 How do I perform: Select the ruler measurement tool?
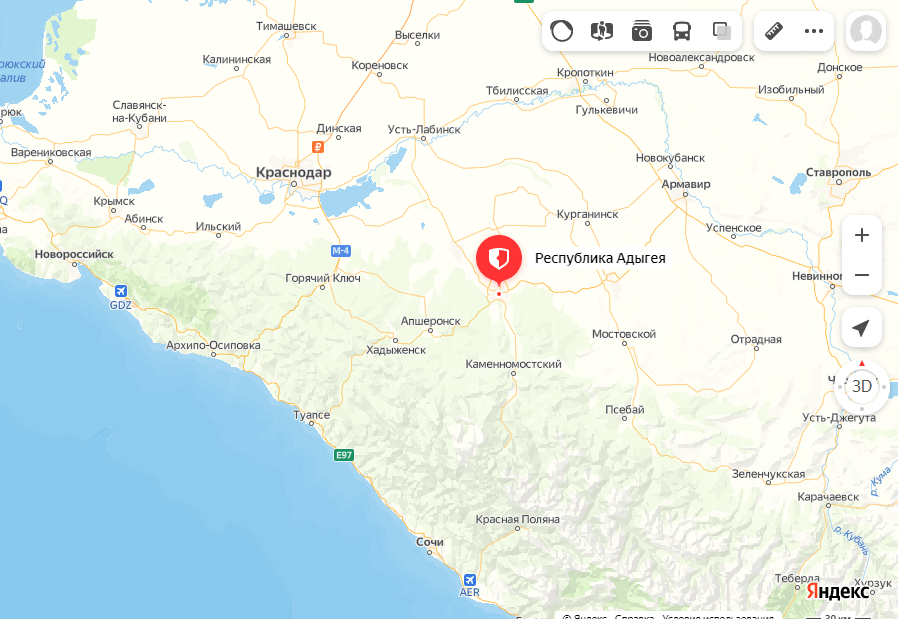tap(774, 31)
